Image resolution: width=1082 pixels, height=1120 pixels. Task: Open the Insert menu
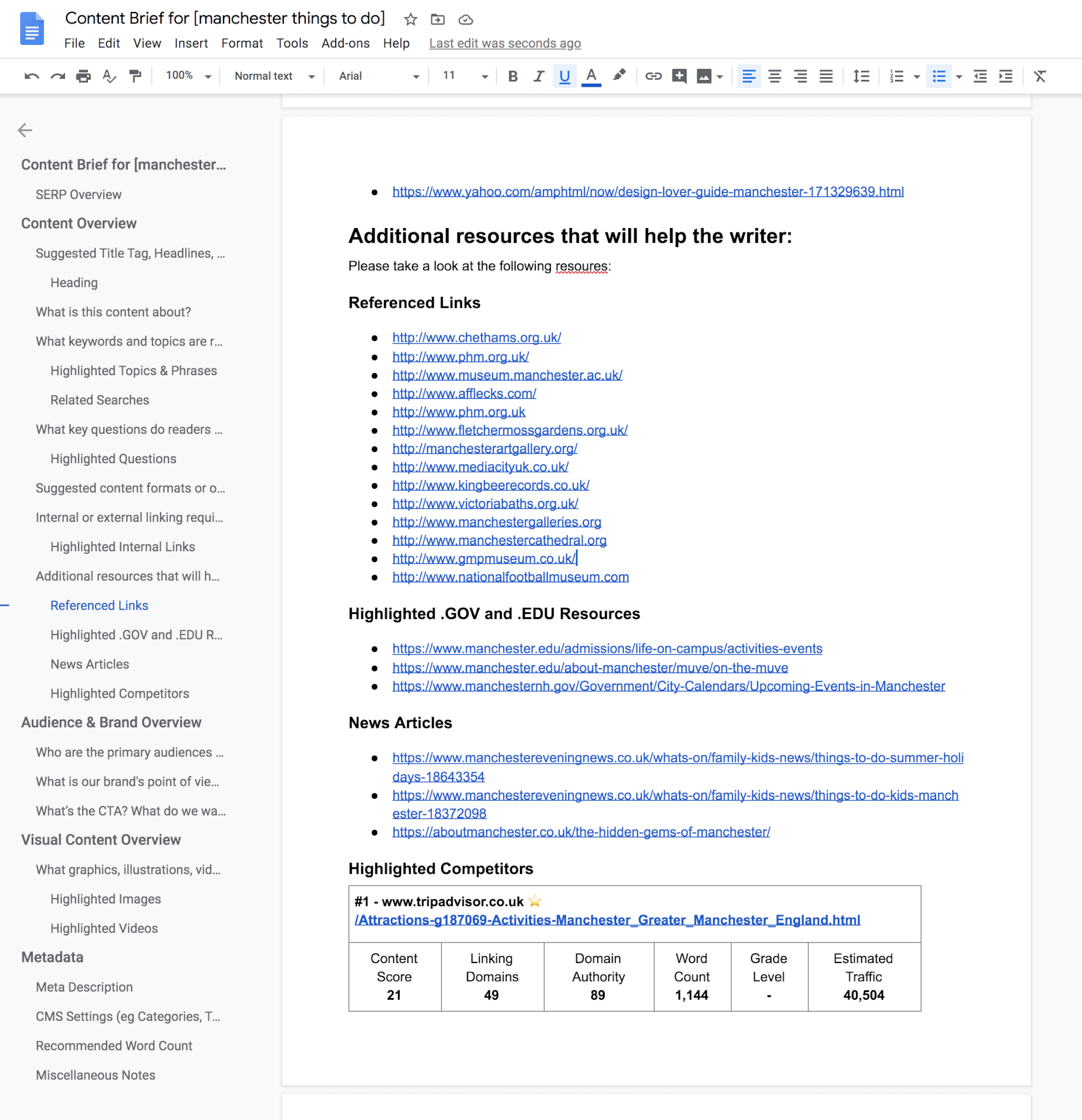coord(191,43)
